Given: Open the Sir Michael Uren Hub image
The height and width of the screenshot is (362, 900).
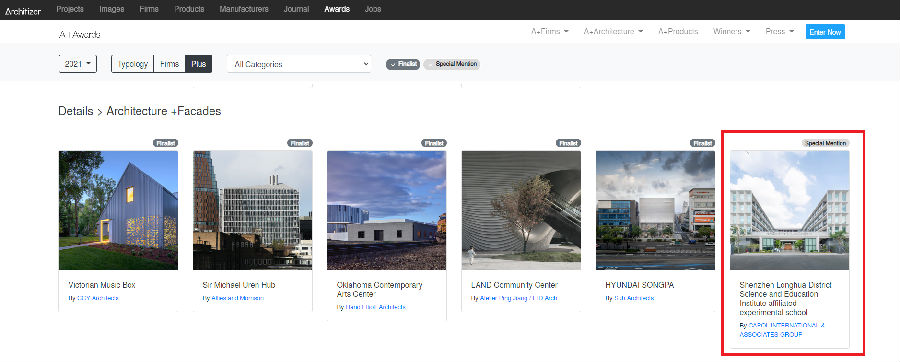Looking at the screenshot, I should click(x=253, y=210).
